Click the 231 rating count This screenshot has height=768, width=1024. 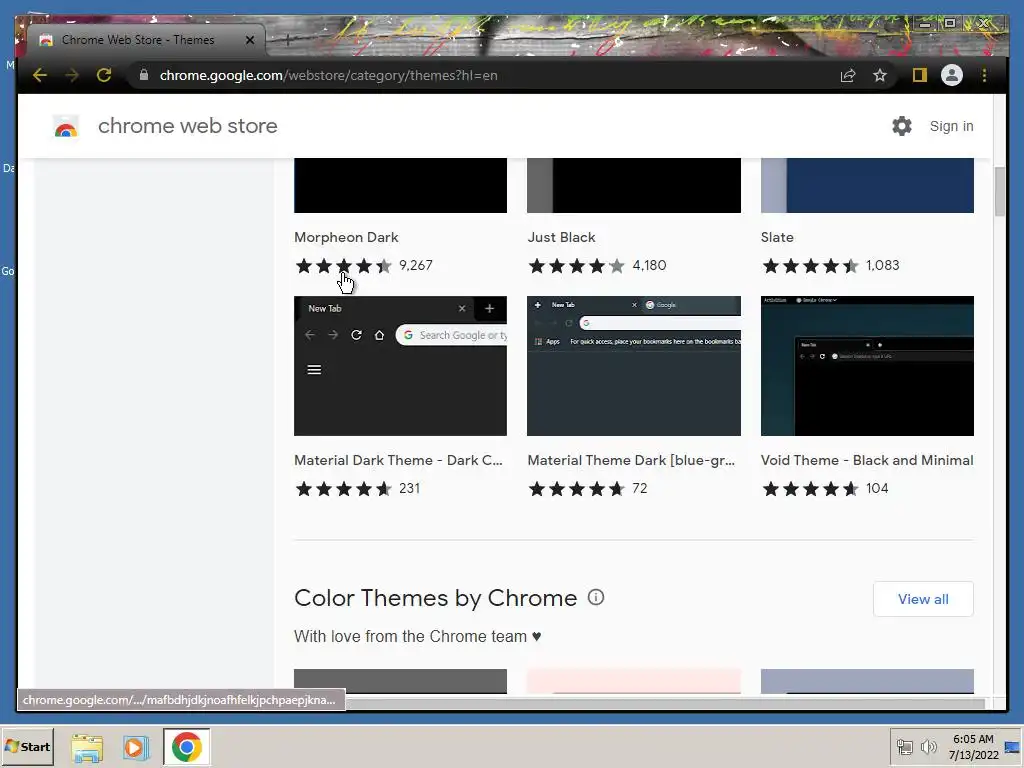coord(409,488)
